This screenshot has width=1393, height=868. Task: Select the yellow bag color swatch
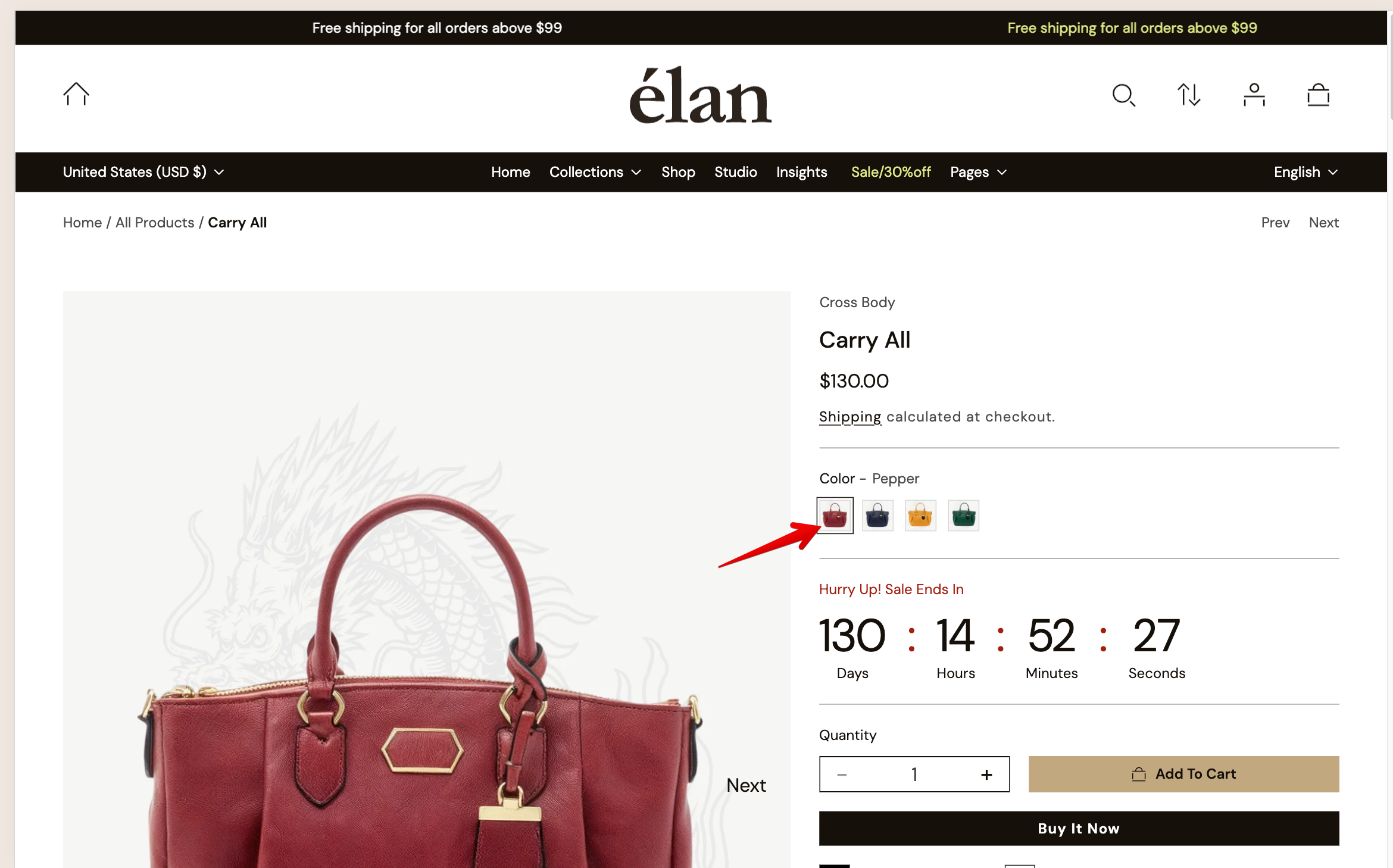point(920,516)
